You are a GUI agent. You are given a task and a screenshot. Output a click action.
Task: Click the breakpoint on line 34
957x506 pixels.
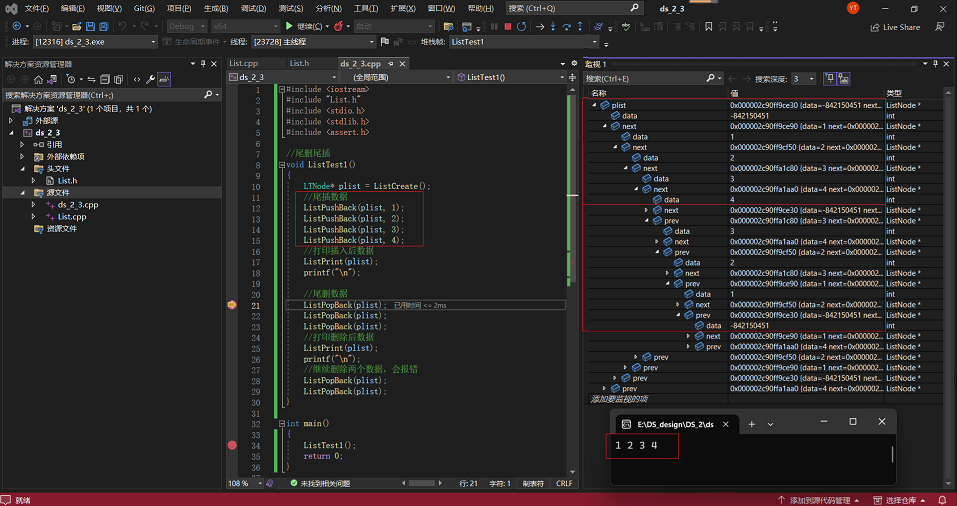232,446
